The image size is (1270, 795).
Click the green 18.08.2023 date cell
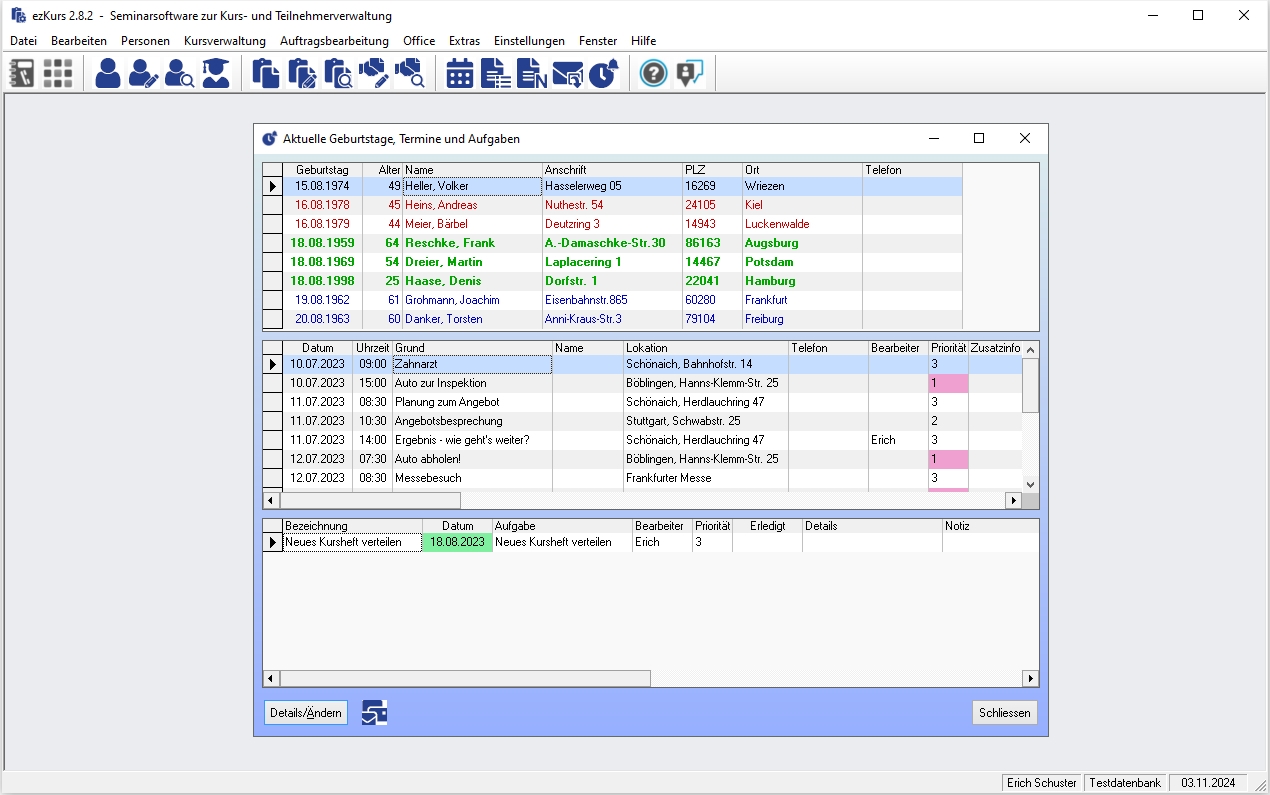[x=457, y=542]
